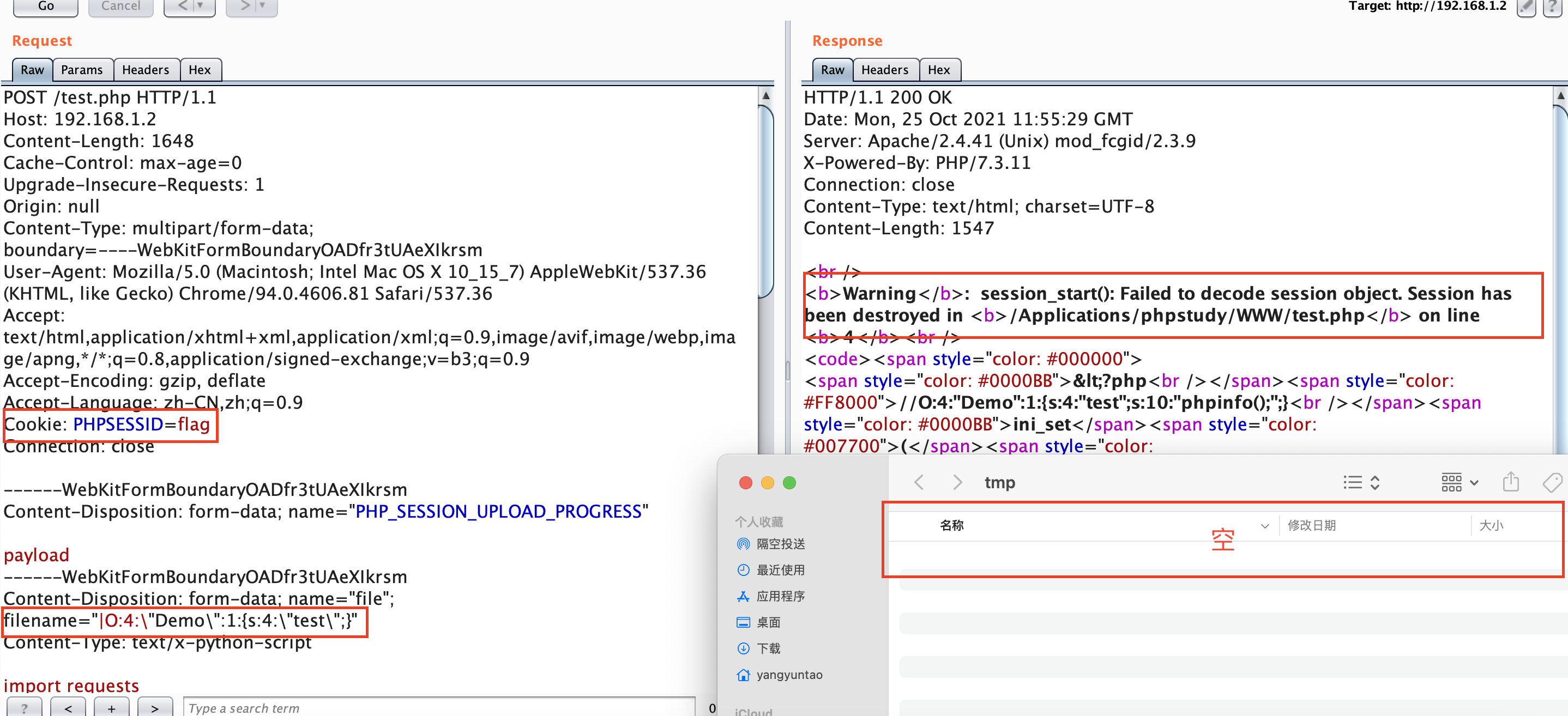Open Downloads (下载) in Finder sidebar

(x=768, y=648)
